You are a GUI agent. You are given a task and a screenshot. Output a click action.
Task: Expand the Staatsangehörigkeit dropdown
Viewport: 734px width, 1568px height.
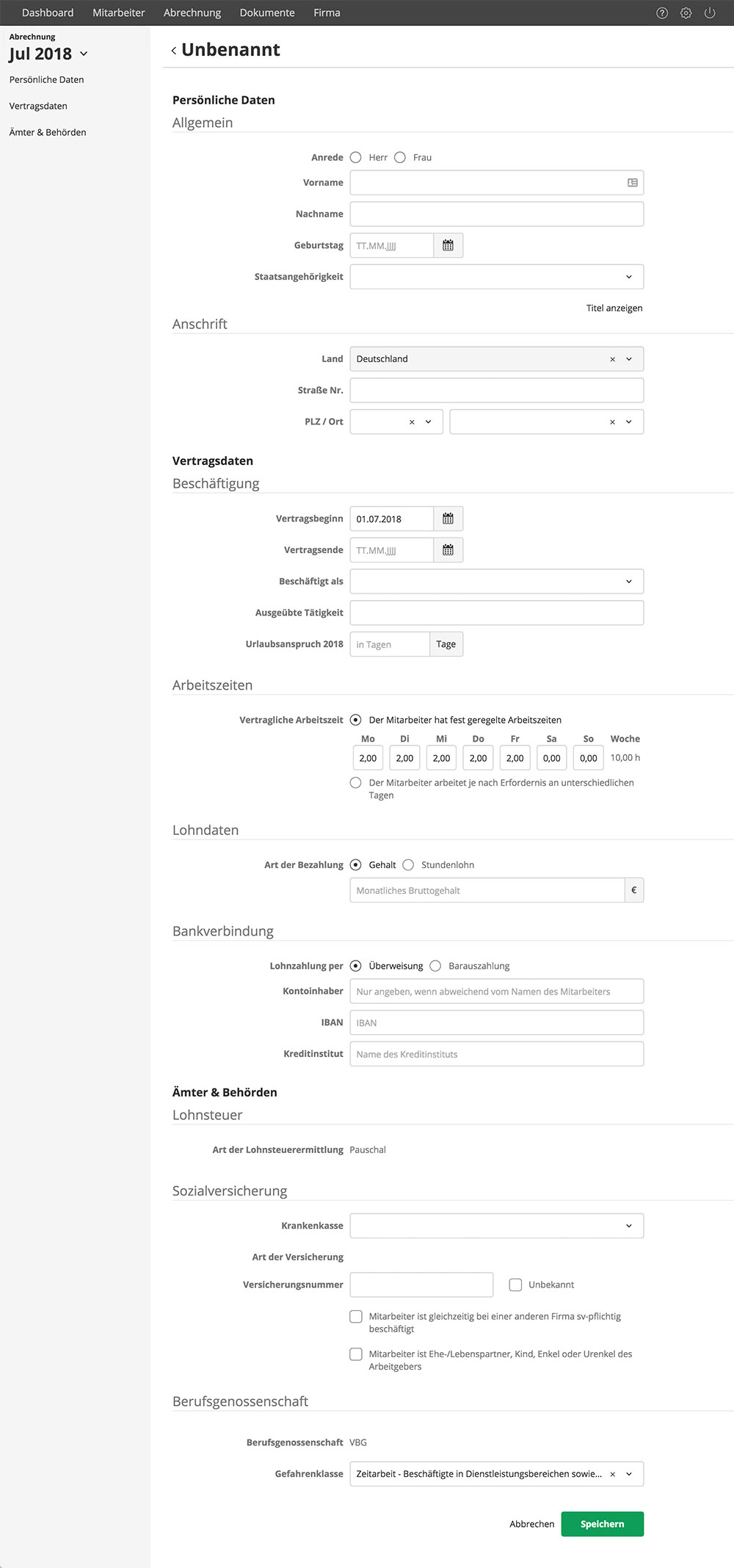tap(628, 277)
